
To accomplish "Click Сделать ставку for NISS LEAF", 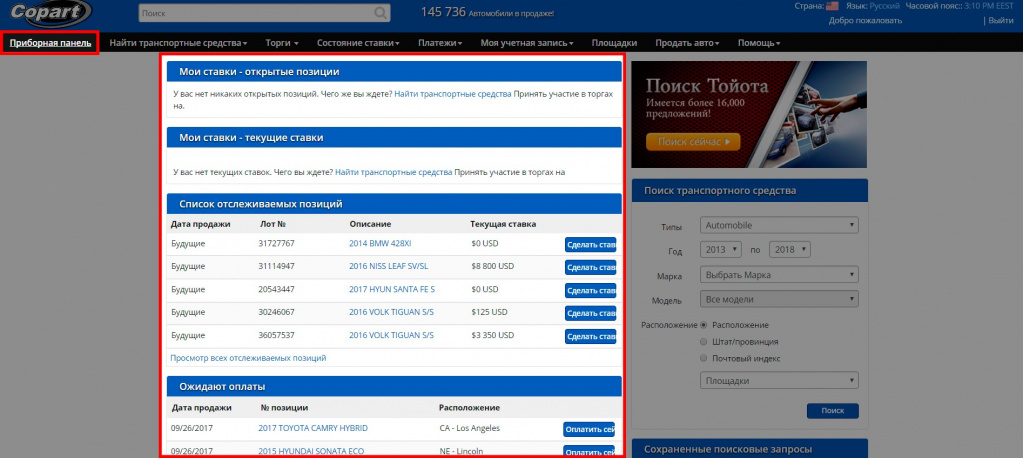I will click(590, 267).
